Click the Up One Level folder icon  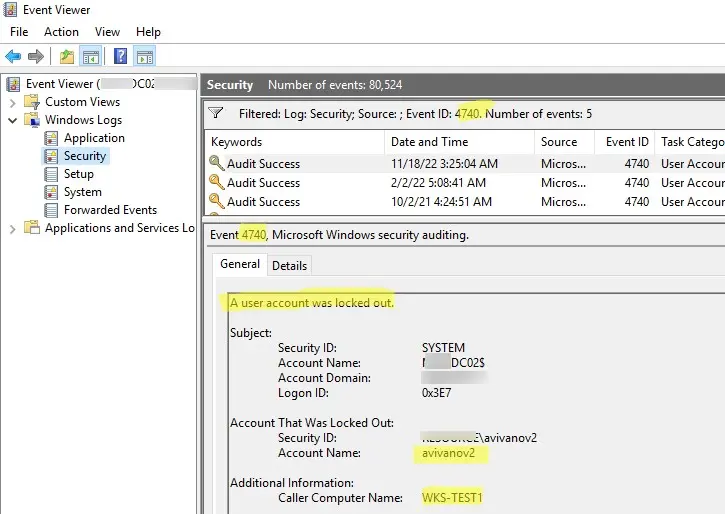[x=67, y=56]
